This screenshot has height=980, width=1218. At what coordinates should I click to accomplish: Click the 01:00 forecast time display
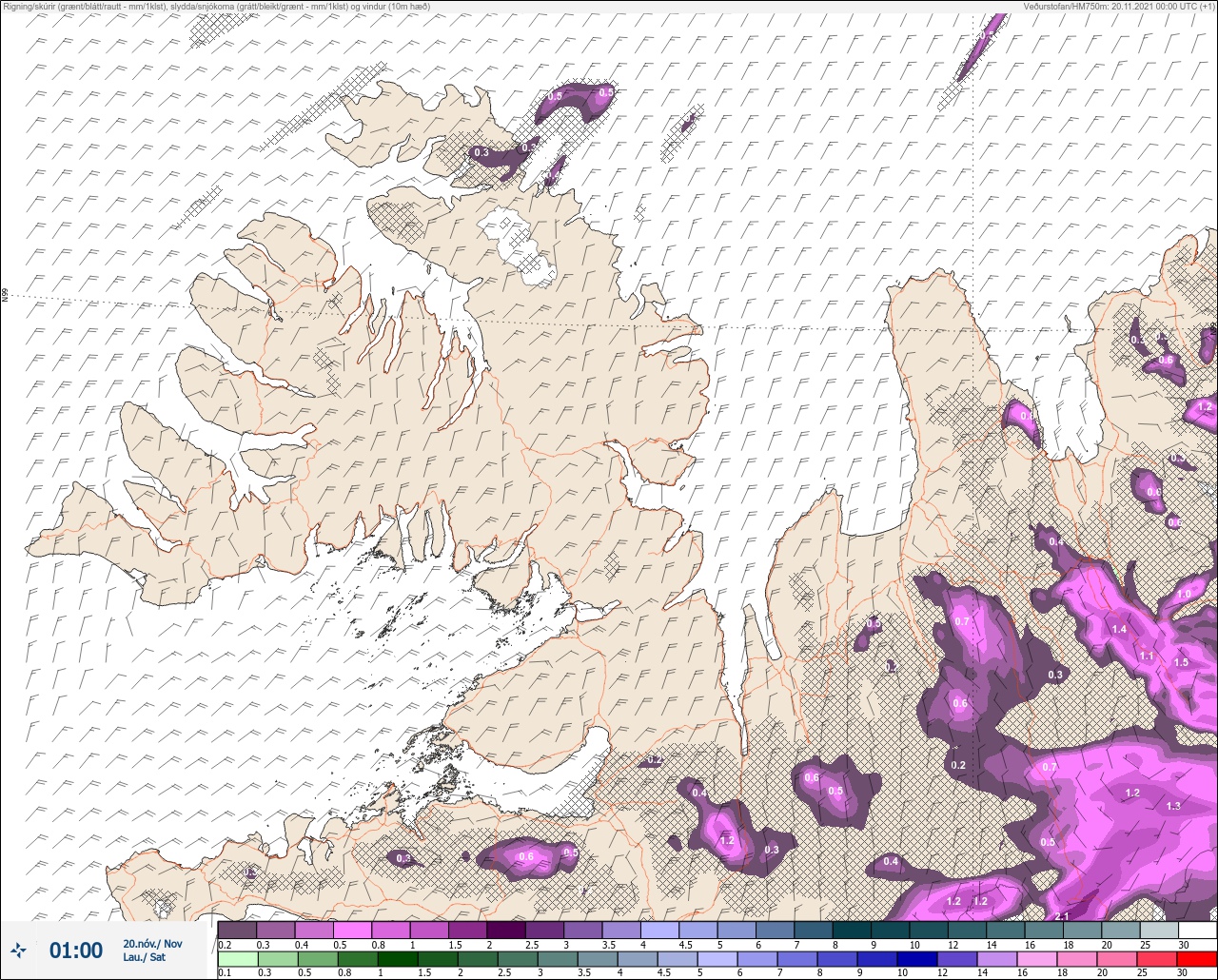[76, 951]
